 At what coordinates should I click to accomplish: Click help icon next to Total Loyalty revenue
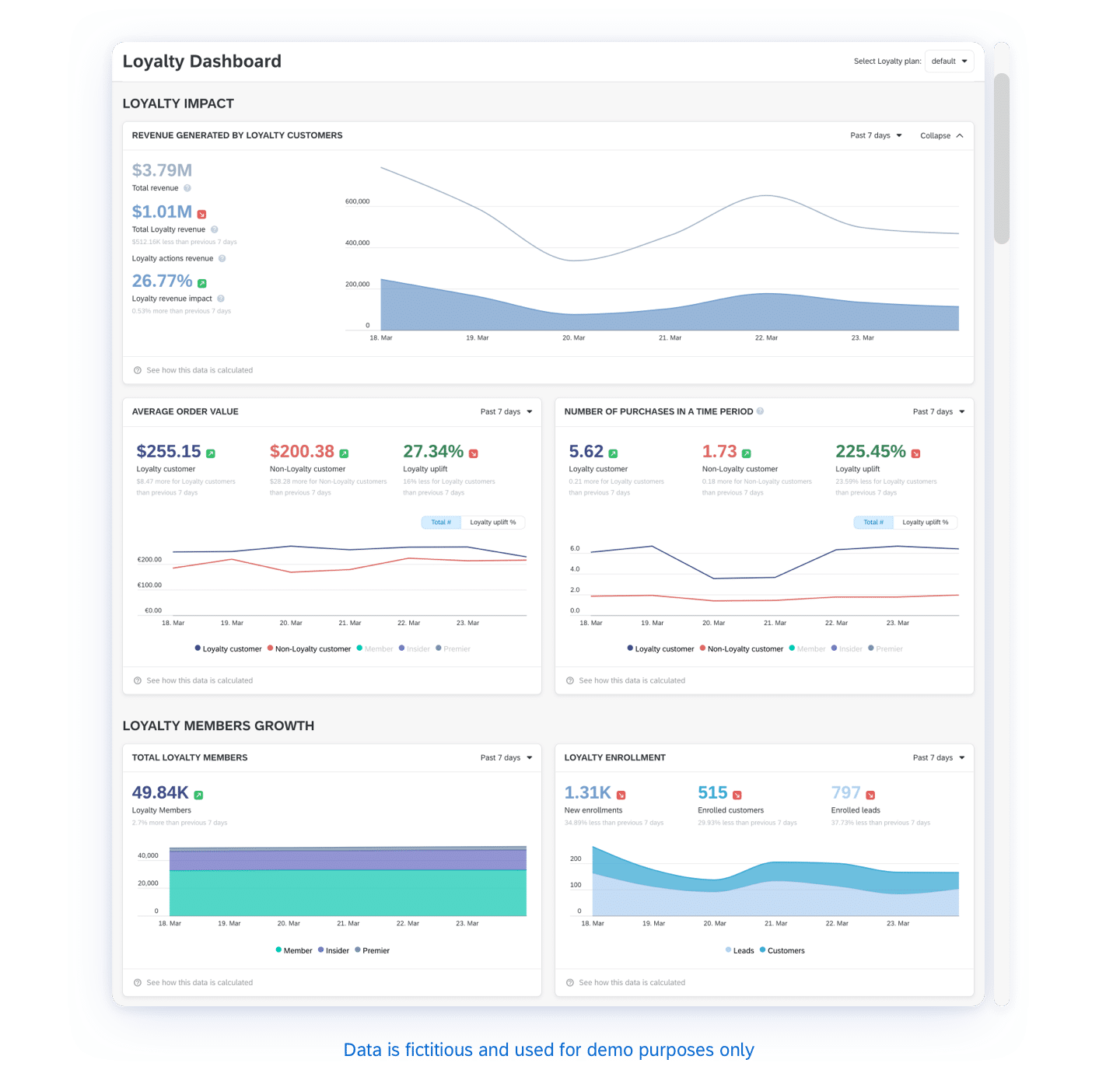pos(215,229)
